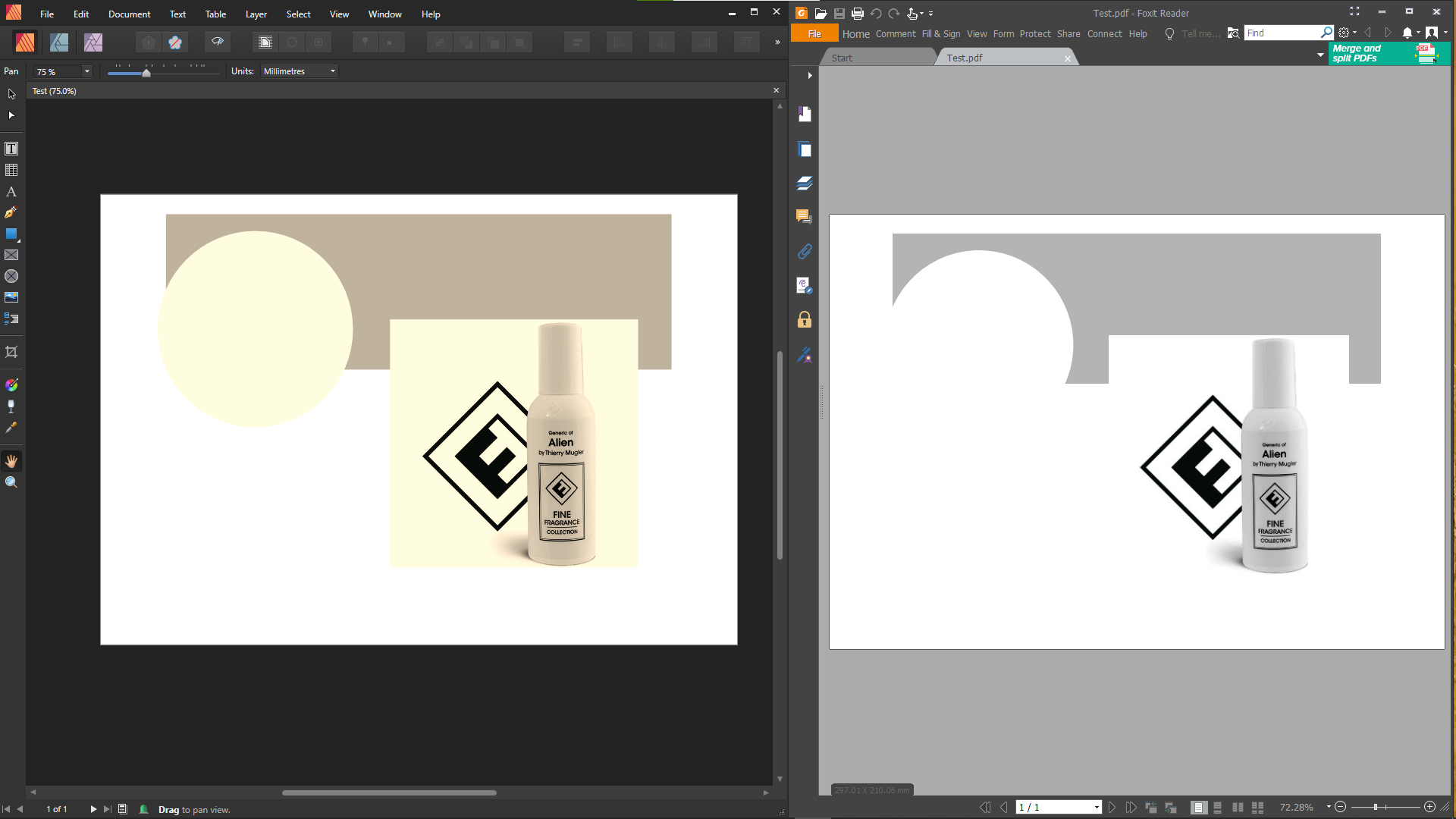This screenshot has width=1456, height=819.
Task: Select the Frame Text tool
Action: point(11,149)
